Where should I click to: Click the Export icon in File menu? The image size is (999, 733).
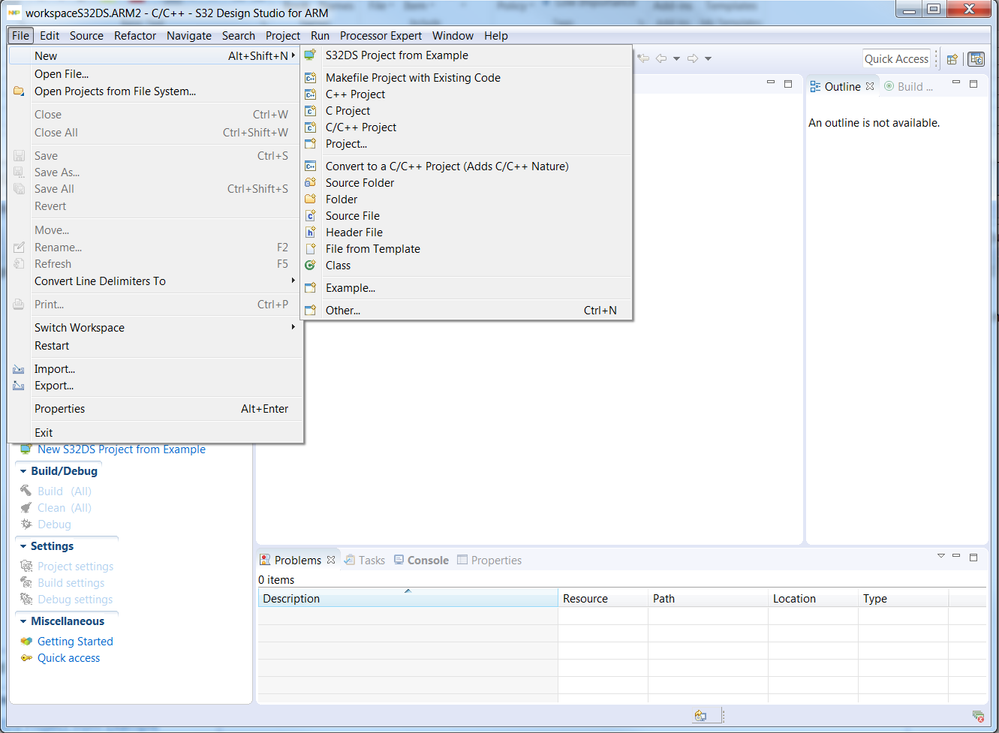click(18, 386)
